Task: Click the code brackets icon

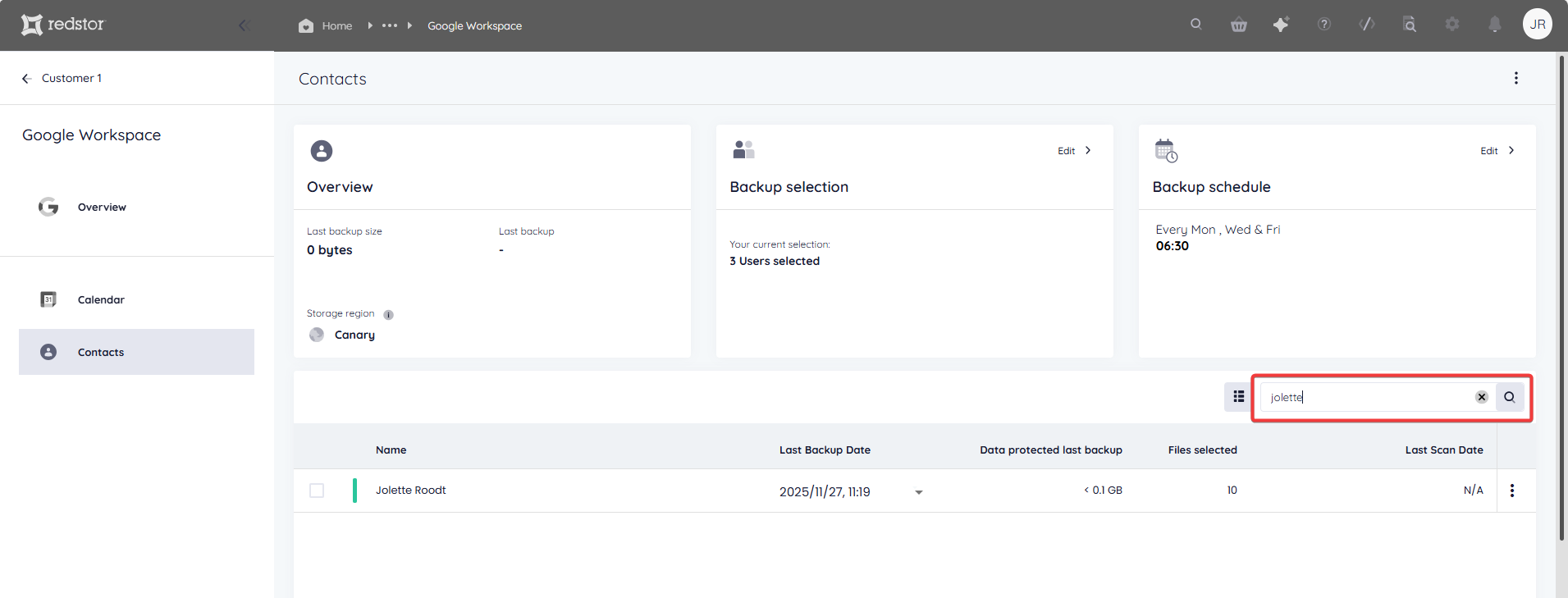Action: tap(1367, 25)
